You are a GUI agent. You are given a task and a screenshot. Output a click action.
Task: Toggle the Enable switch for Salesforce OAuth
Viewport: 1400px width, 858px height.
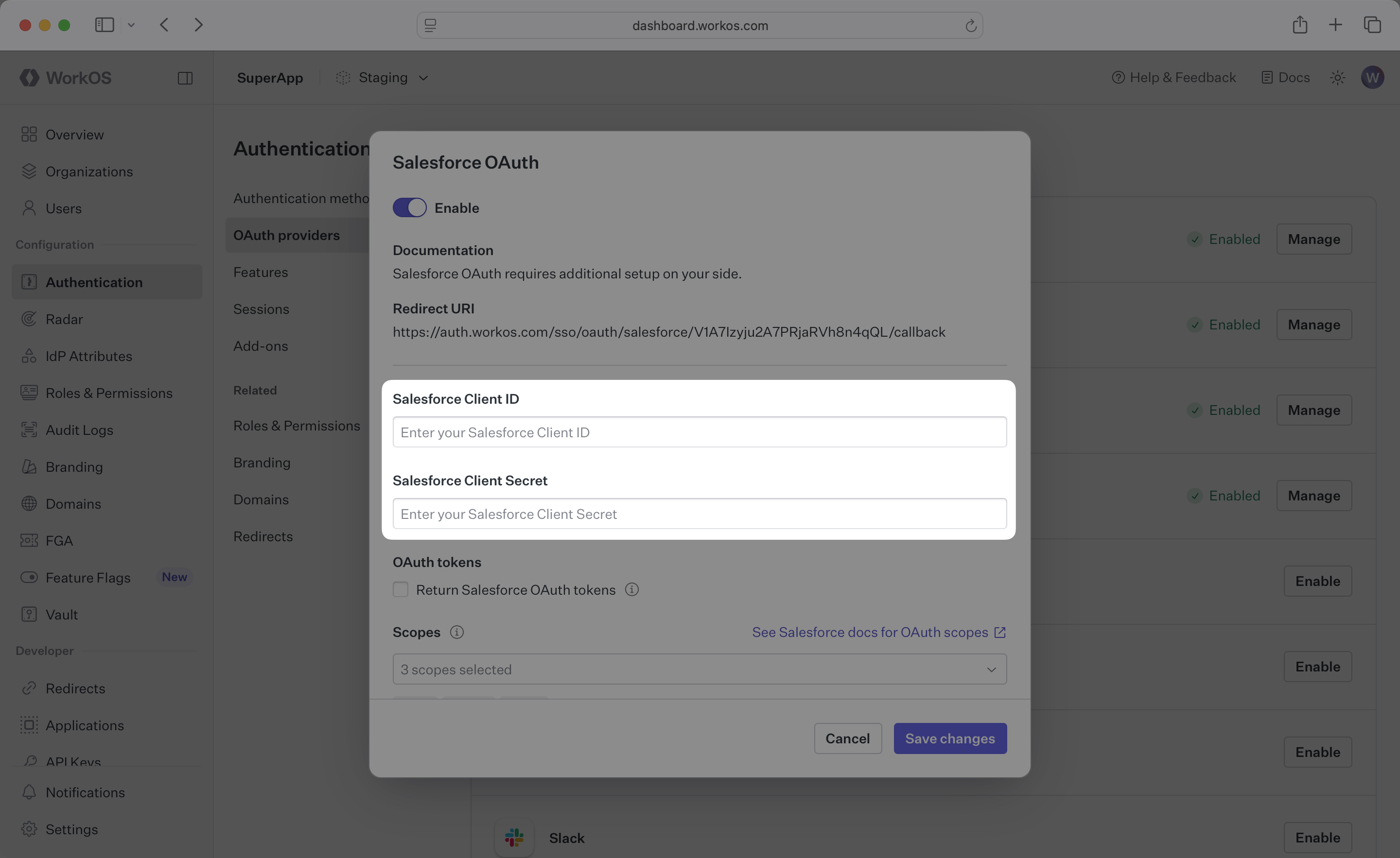(x=410, y=208)
